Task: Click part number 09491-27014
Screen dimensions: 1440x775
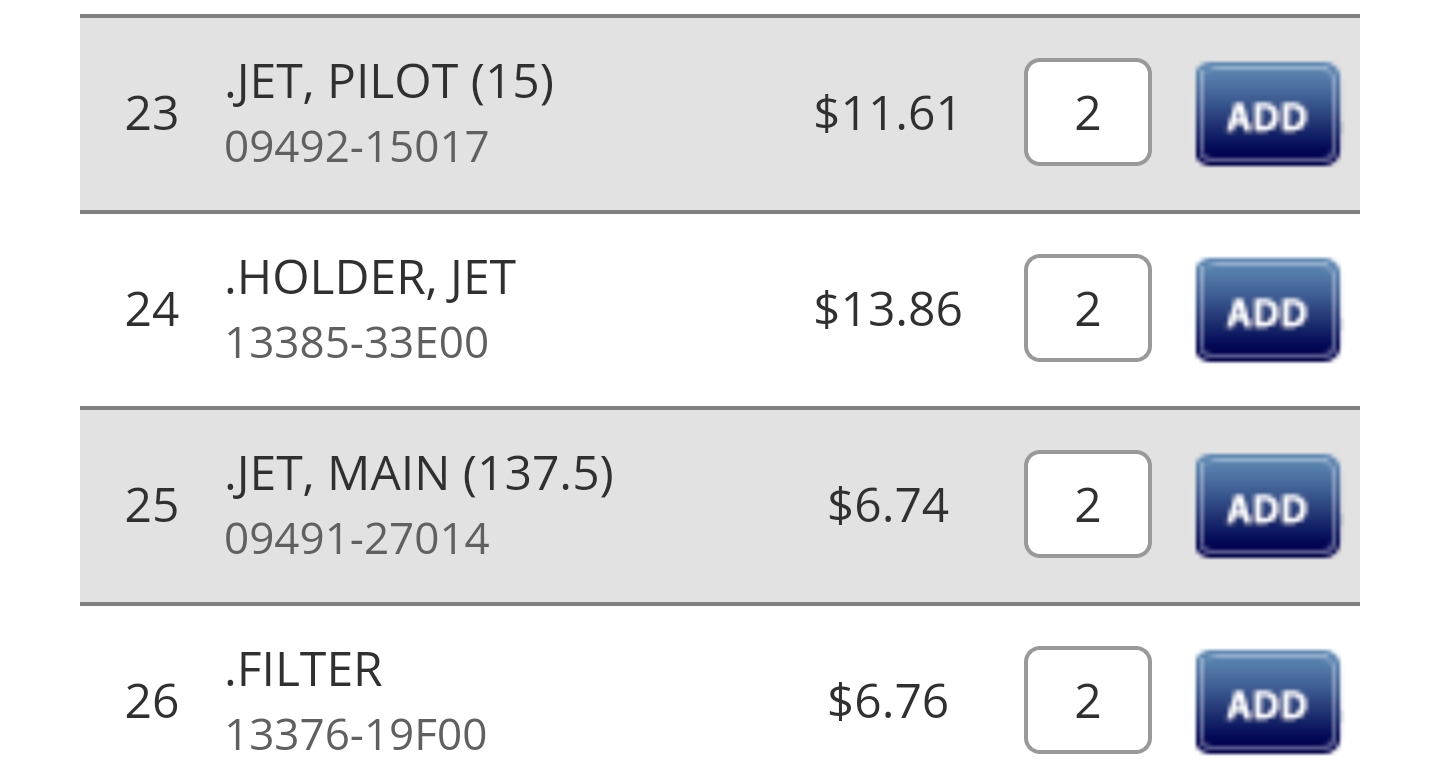Action: click(356, 539)
